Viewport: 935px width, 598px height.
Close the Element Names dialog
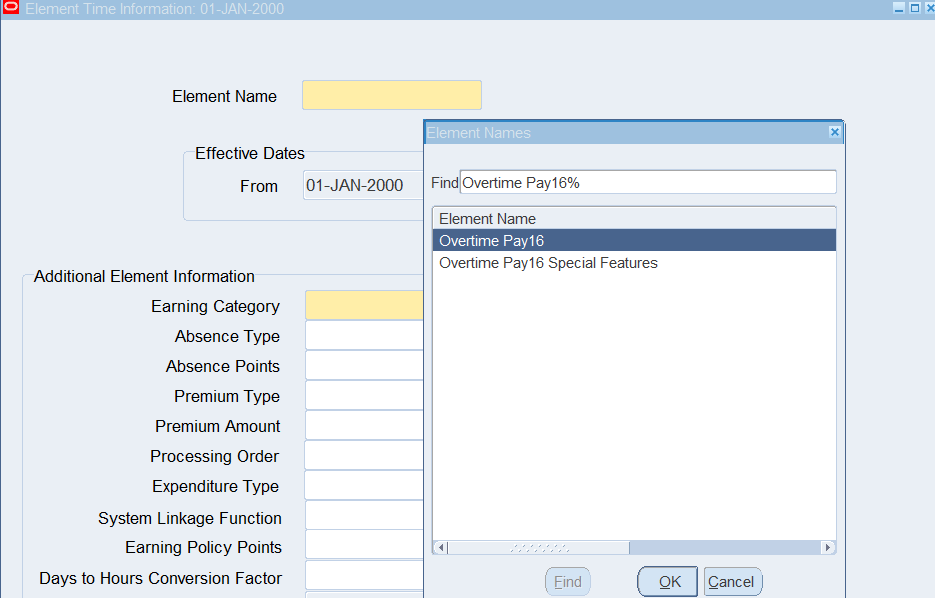[x=835, y=132]
